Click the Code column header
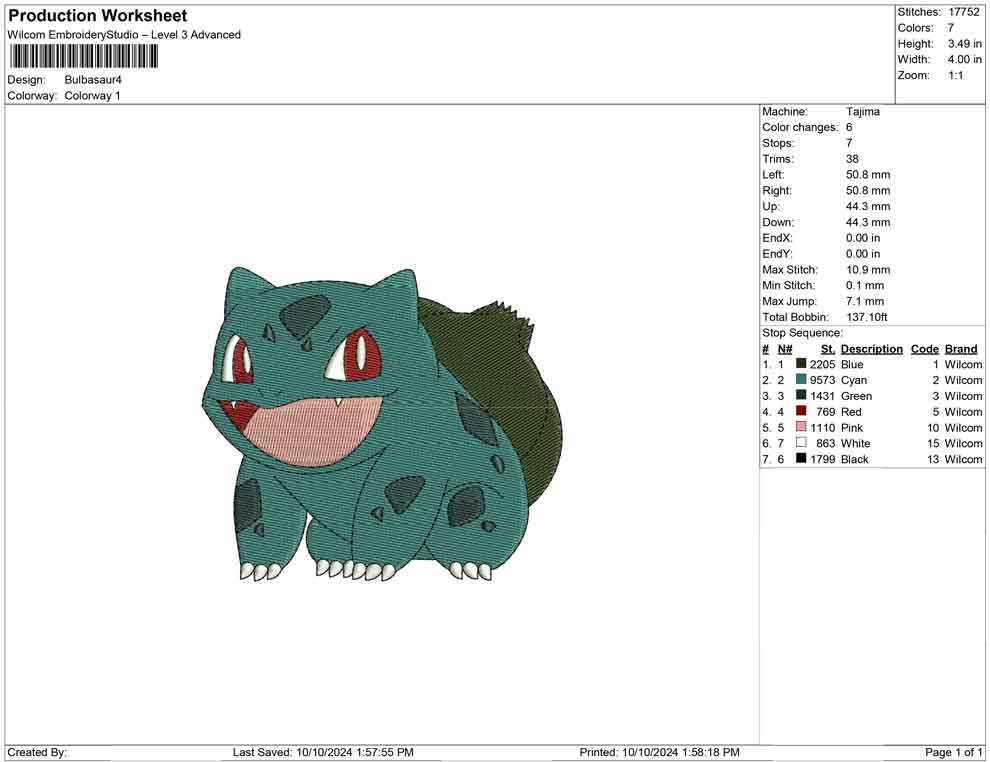Viewport: 990px width, 762px height. pyautogui.click(x=924, y=349)
